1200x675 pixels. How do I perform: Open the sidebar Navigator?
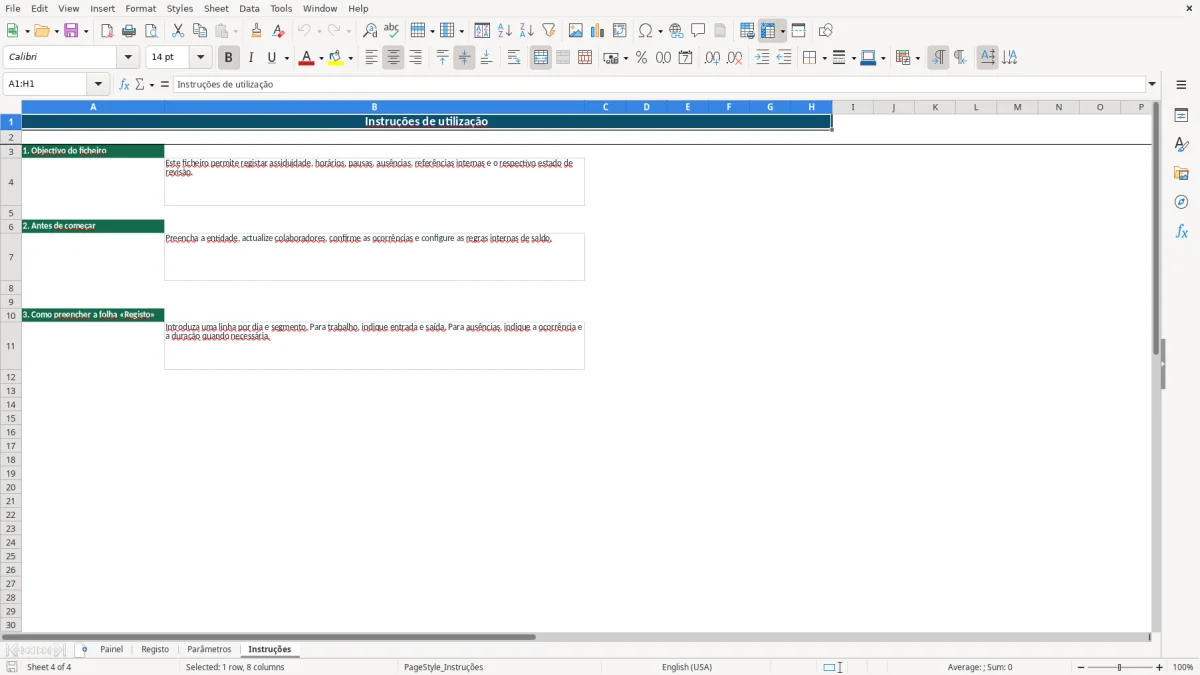pos(1181,202)
